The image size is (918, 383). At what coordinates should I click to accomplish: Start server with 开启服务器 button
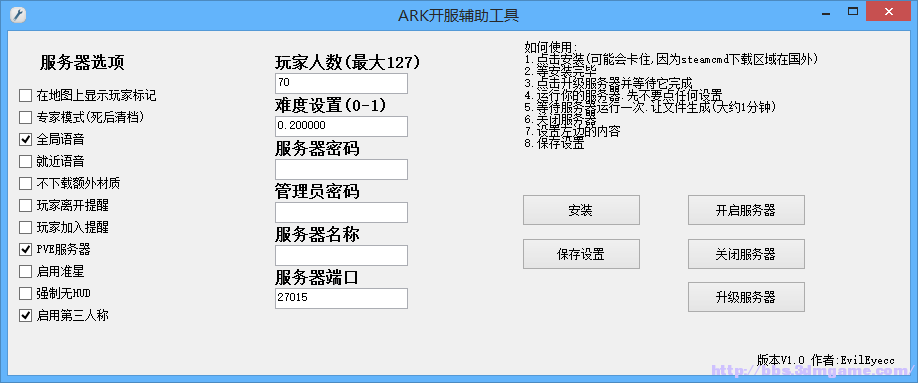(x=746, y=210)
